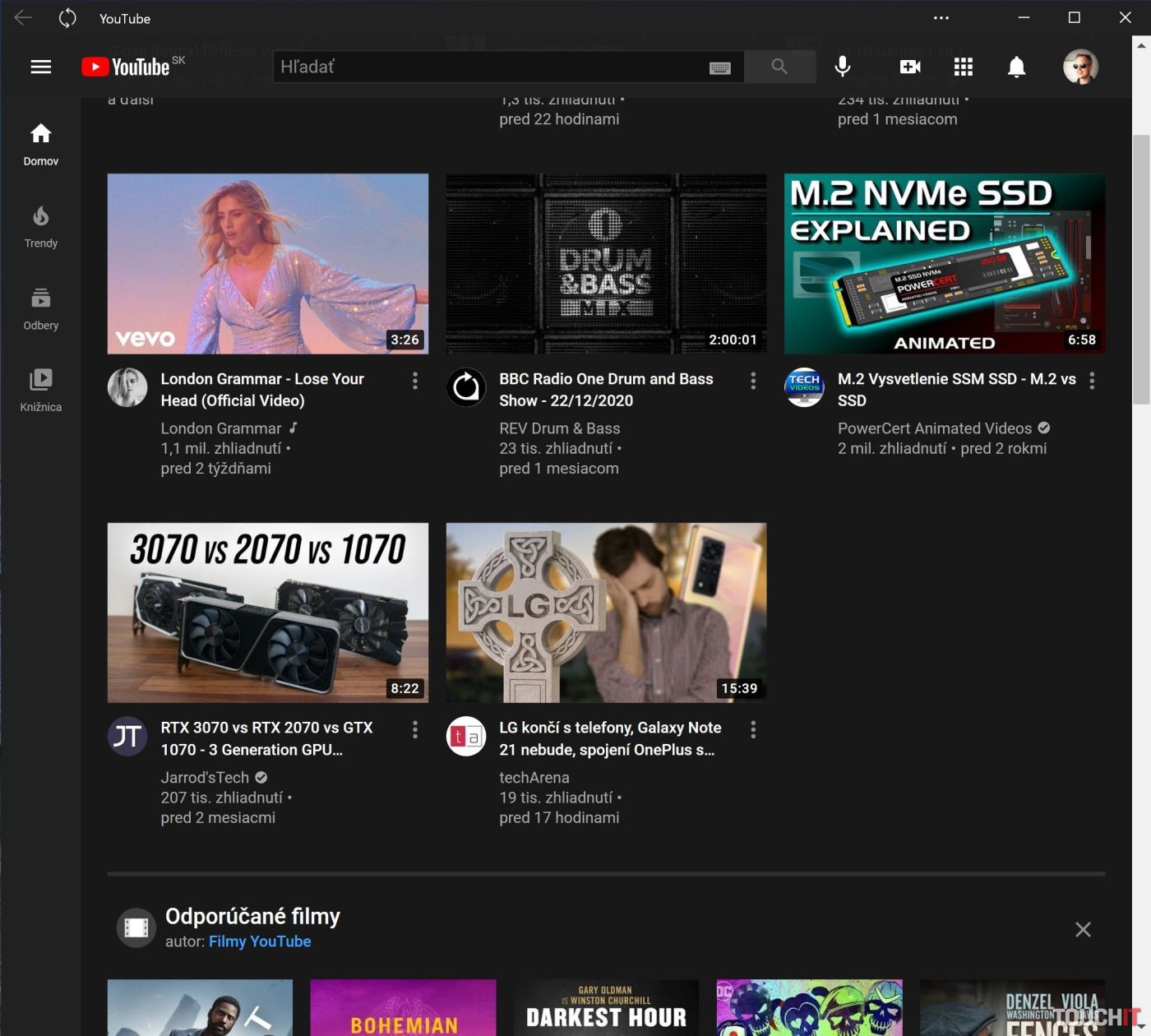Open the hamburger guide menu
1151x1036 pixels.
point(40,67)
